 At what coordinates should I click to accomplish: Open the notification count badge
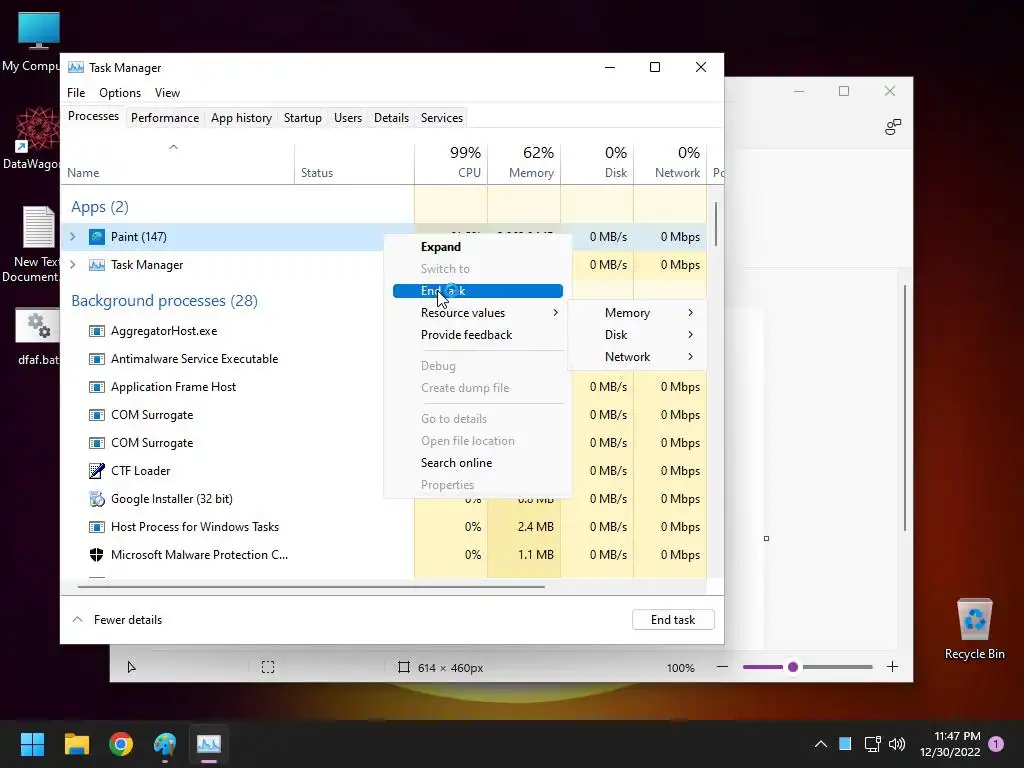click(996, 744)
